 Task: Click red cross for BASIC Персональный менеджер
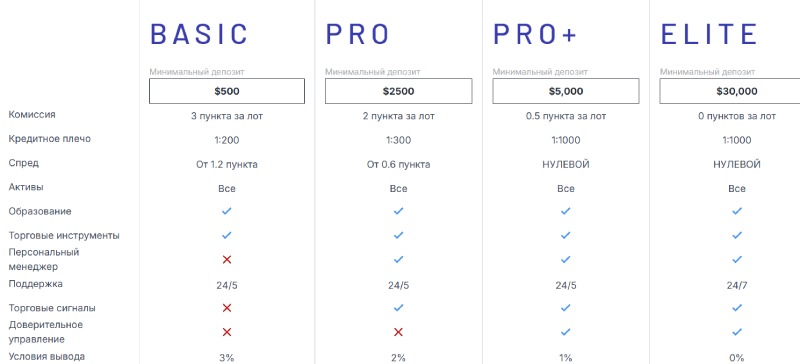point(227,259)
